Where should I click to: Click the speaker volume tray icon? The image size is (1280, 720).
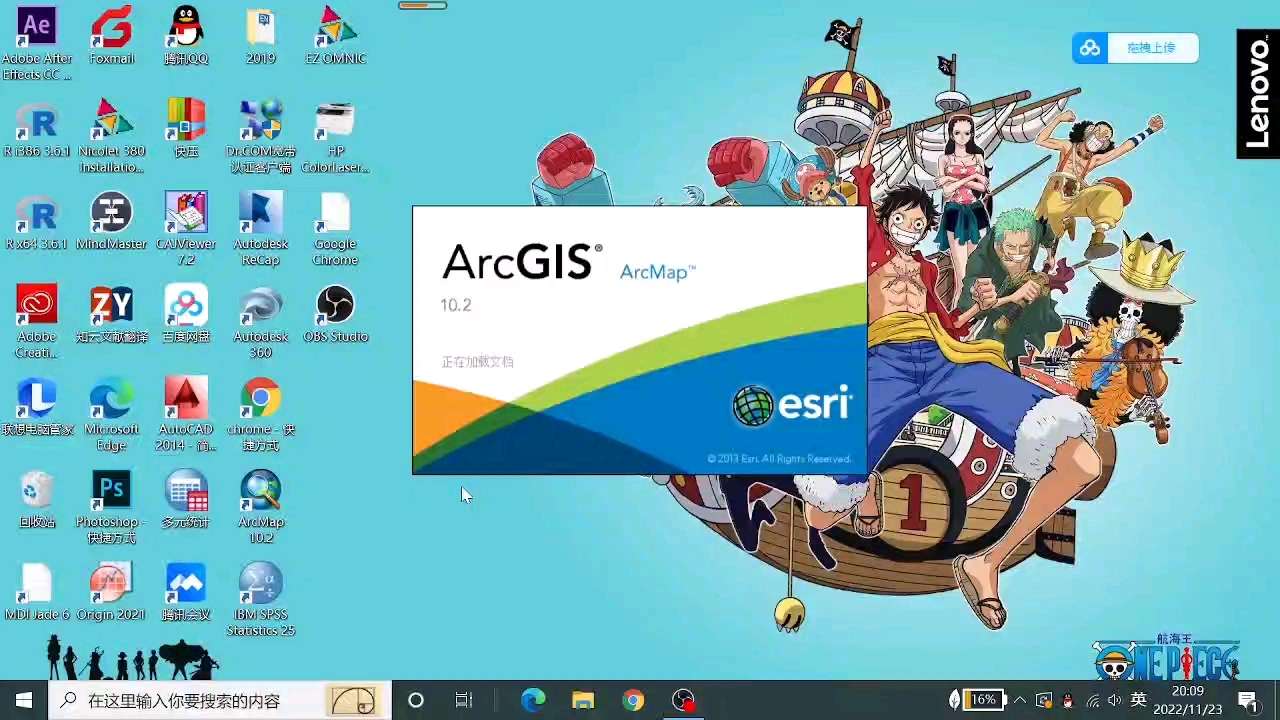pos(1114,700)
